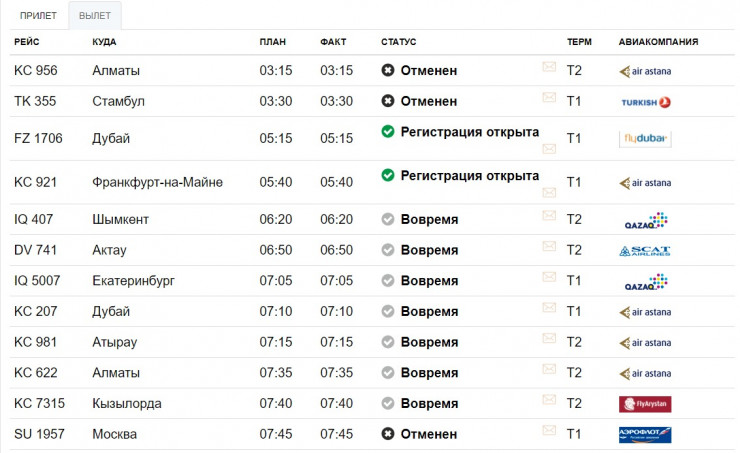The image size is (740, 453).
Task: Switch to the ПРИЛЕТ arrivals tab
Action: click(38, 15)
